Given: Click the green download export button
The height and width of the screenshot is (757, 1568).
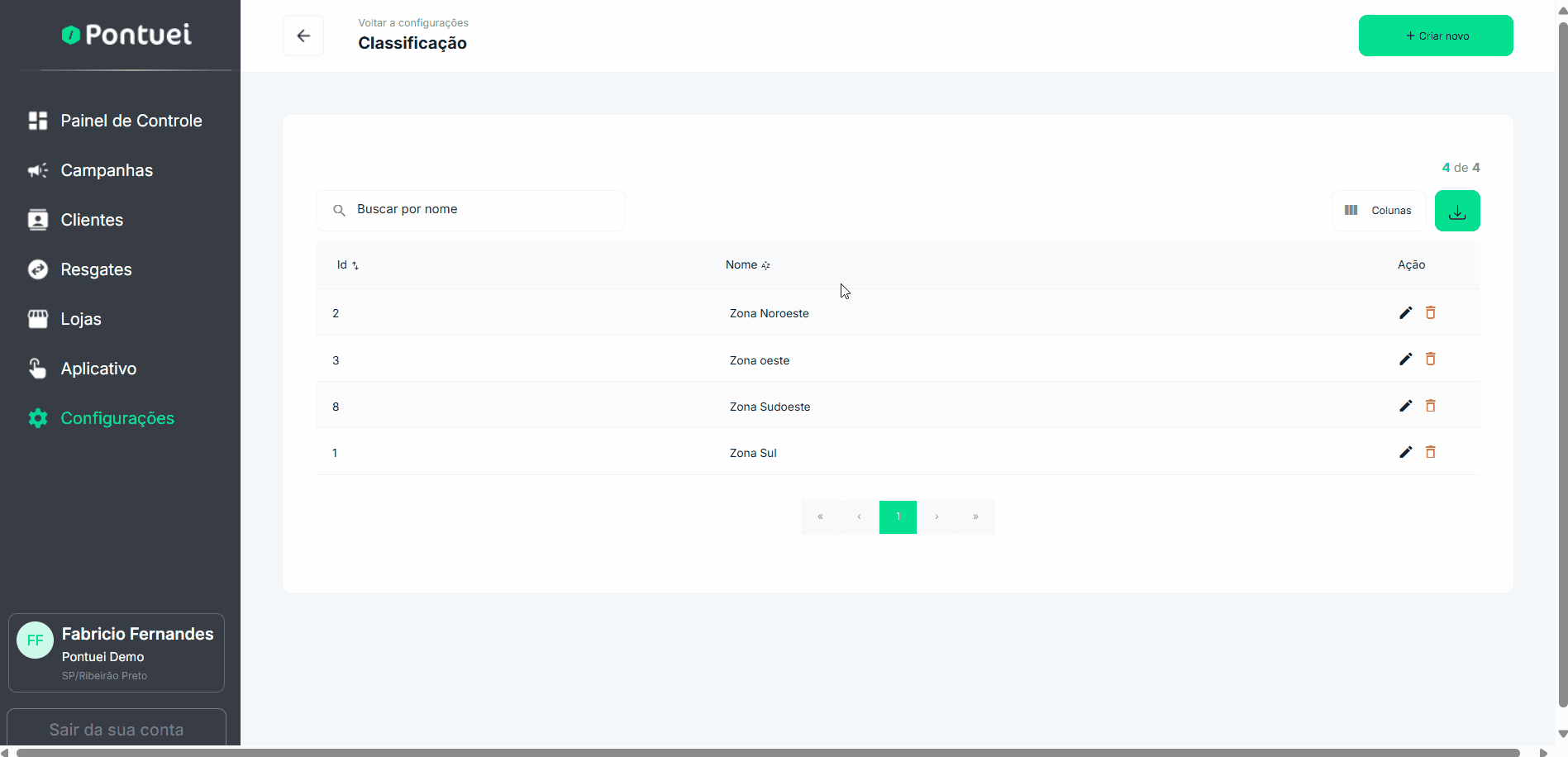Looking at the screenshot, I should tap(1456, 211).
